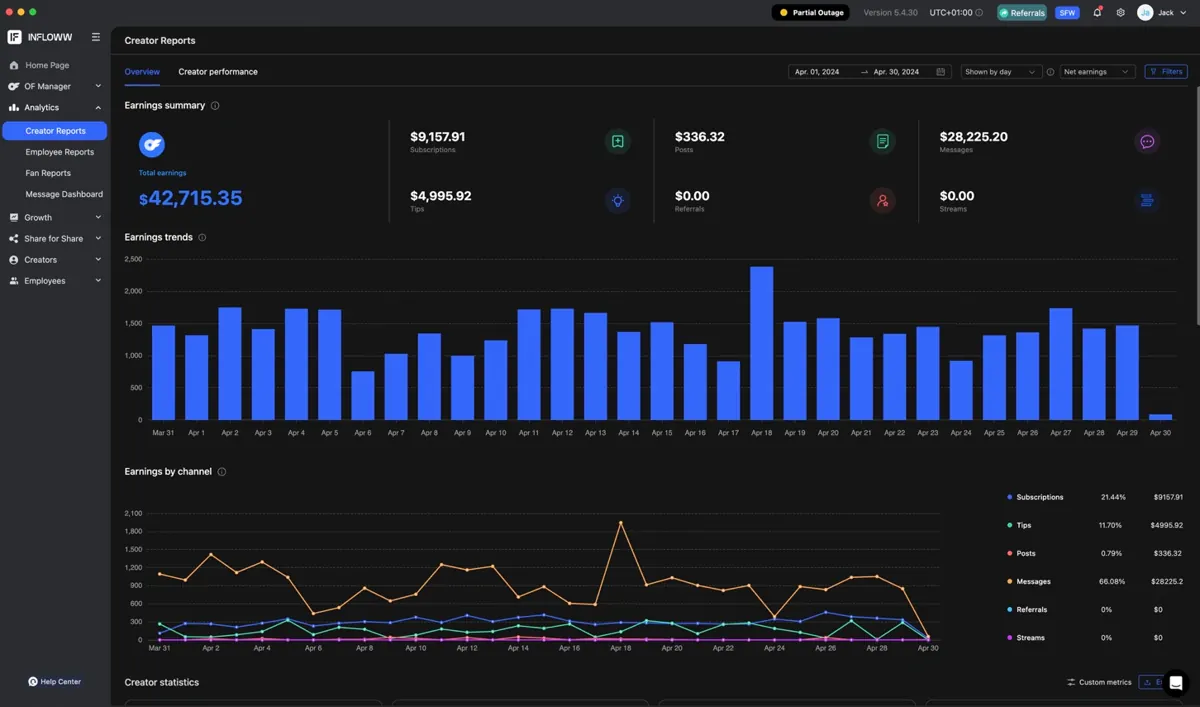Click the $28,225.20 Messages amount
This screenshot has height=707, width=1200.
(x=974, y=137)
